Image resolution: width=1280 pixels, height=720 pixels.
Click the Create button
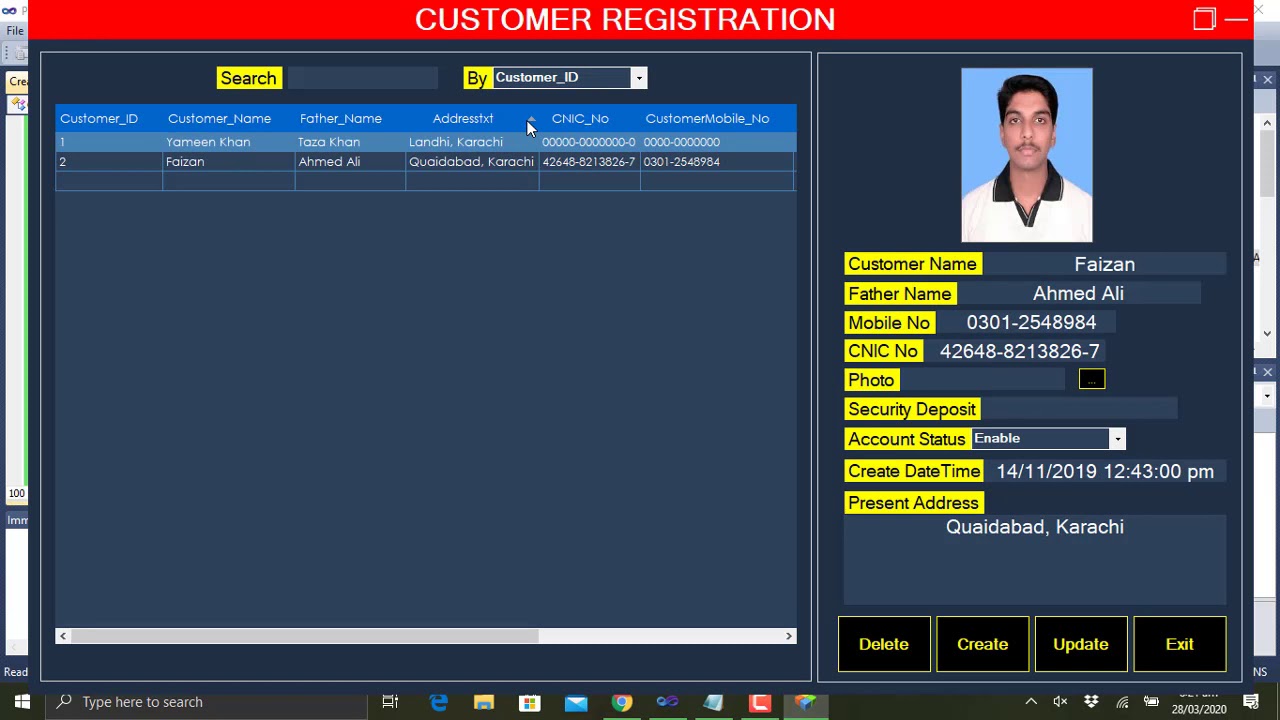click(x=982, y=644)
